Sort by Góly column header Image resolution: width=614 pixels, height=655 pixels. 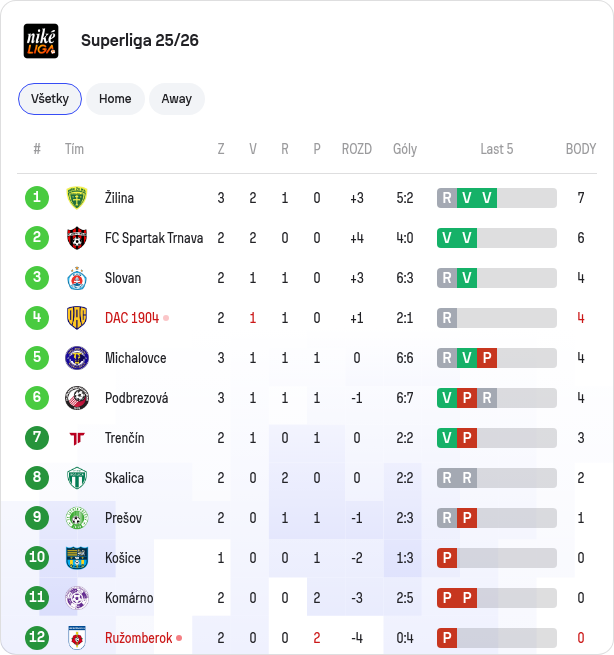tap(405, 149)
